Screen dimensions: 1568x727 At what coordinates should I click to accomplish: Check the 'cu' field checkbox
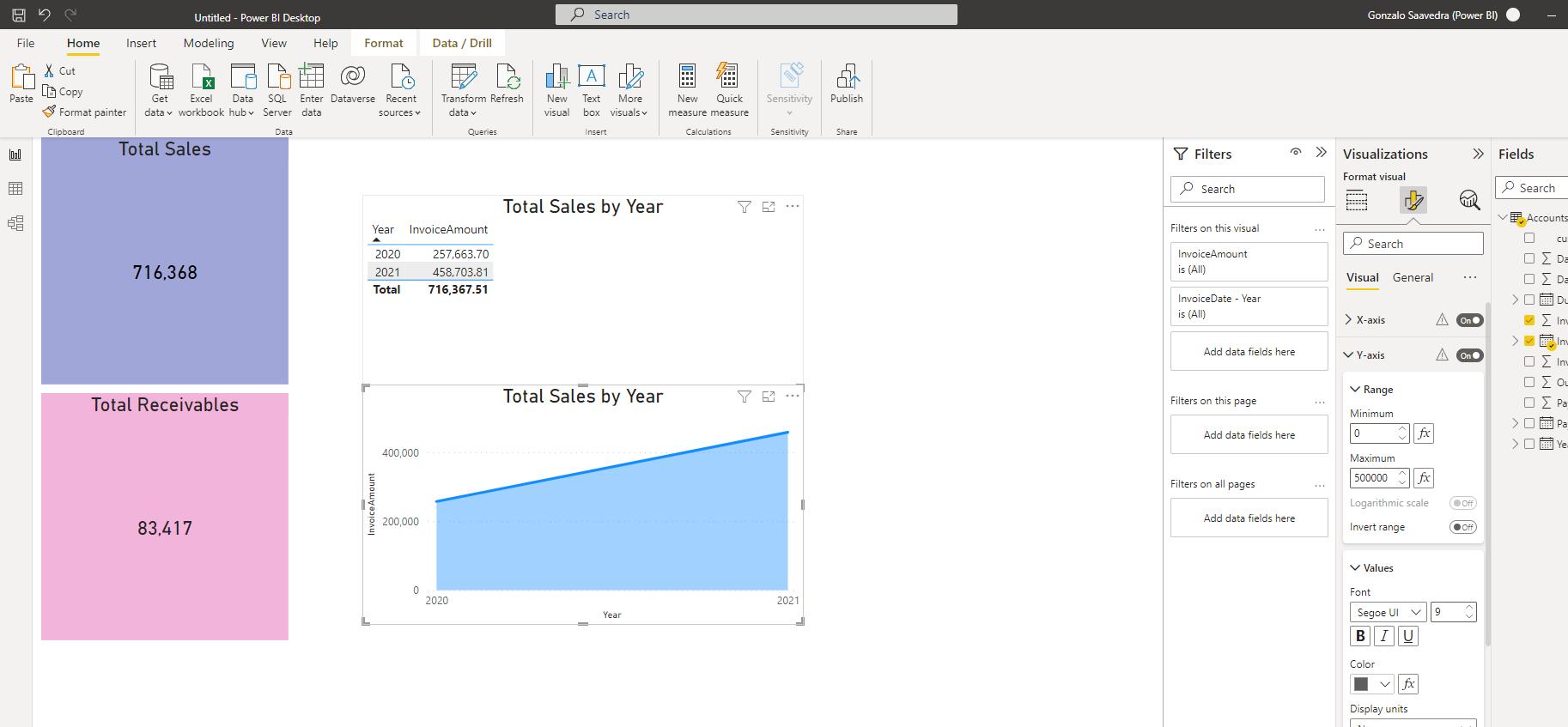click(x=1529, y=238)
